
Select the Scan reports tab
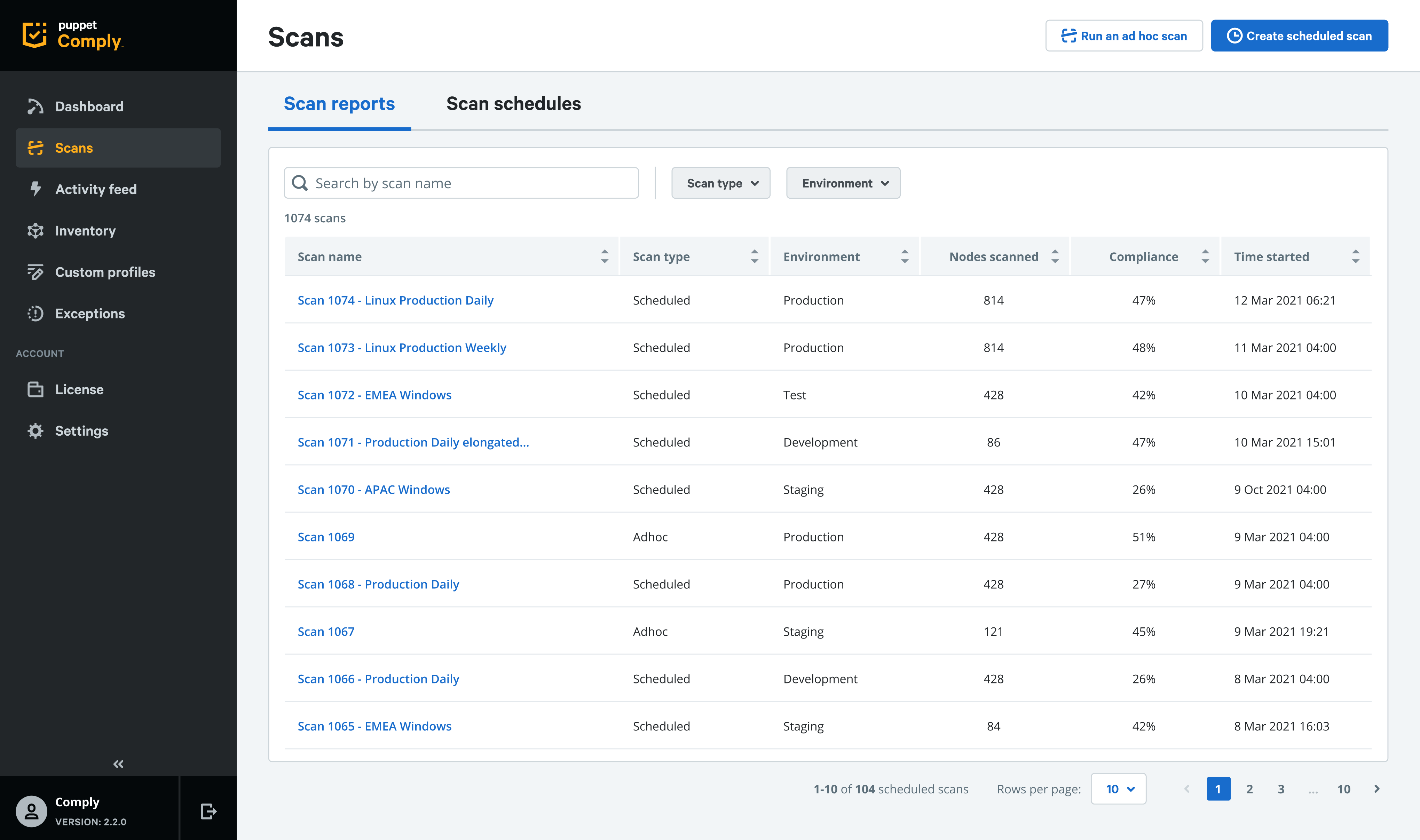pyautogui.click(x=339, y=104)
